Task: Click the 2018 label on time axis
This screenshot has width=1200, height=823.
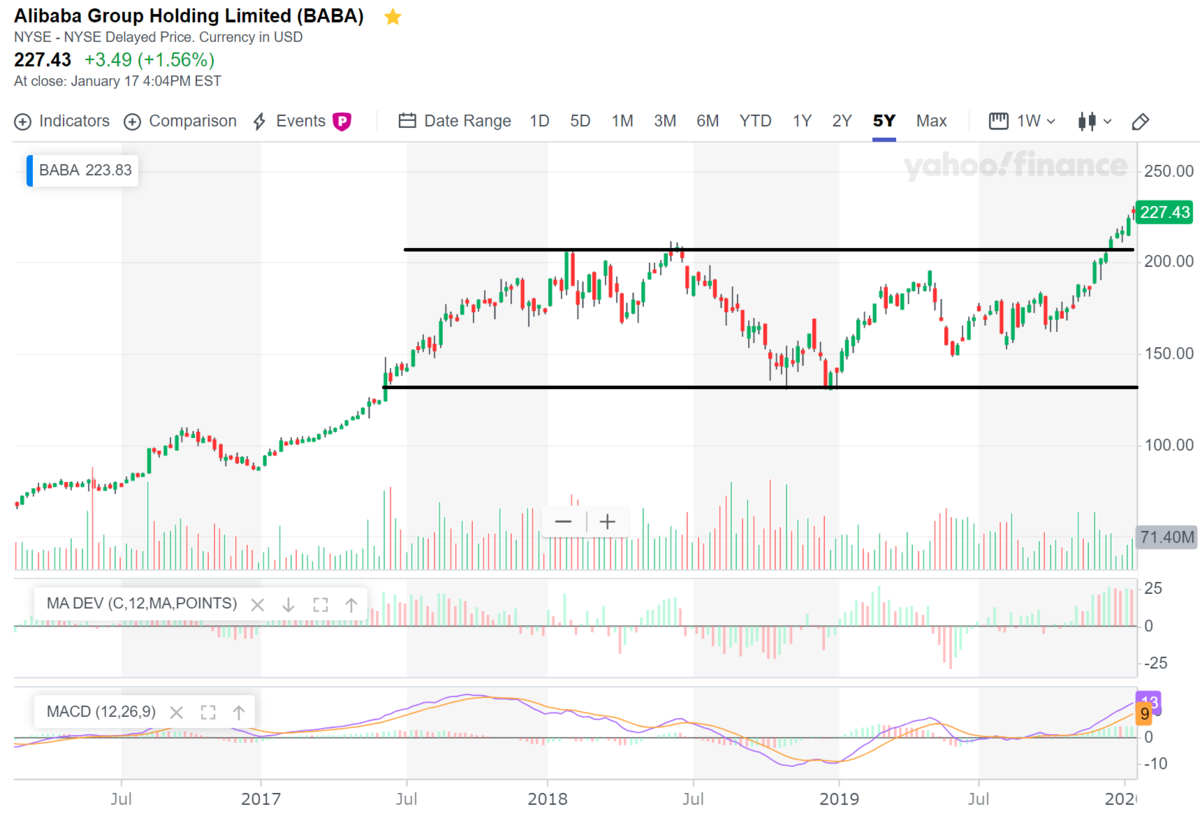Action: tap(547, 801)
